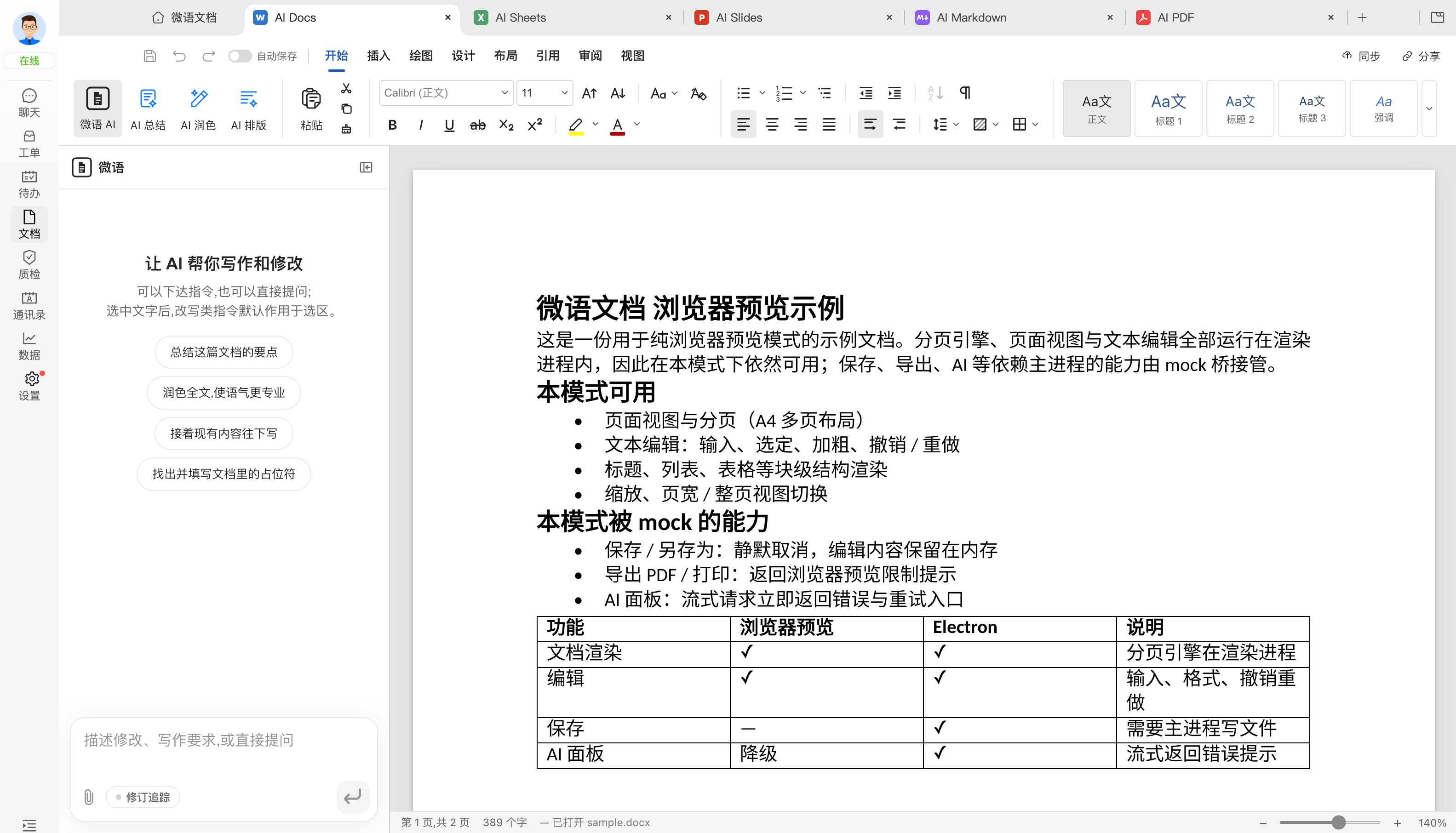Screen dimensions: 1456x833
Task: Run the AI 总结 summary tool
Action: click(x=148, y=108)
